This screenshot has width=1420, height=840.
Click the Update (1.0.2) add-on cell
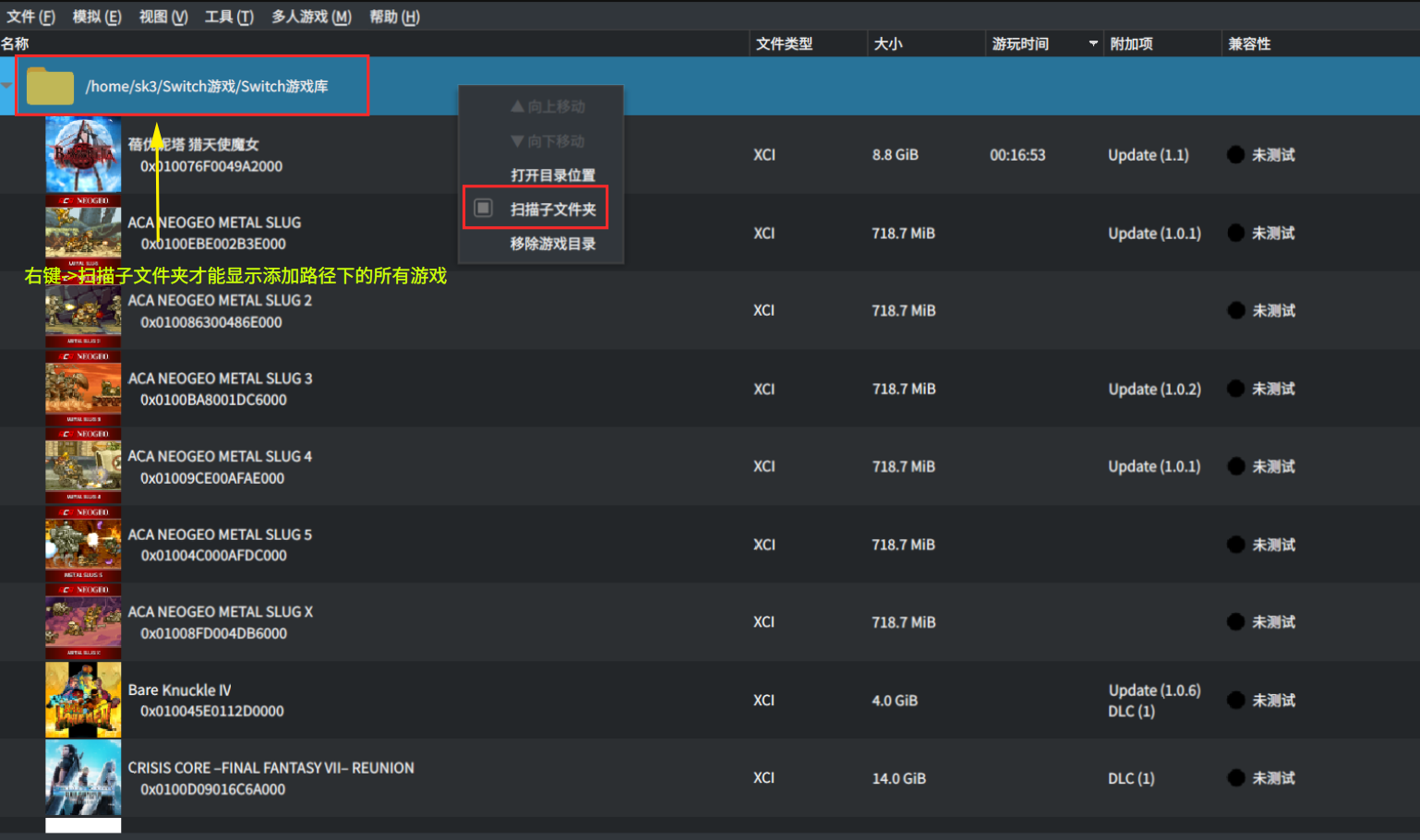tap(1154, 389)
